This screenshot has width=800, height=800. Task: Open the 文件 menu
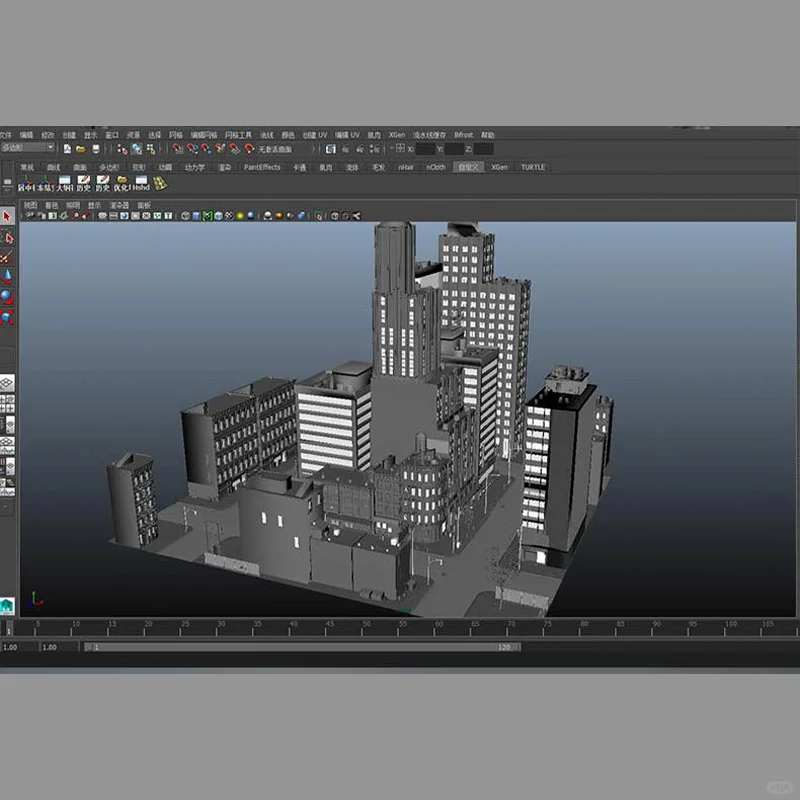click(6, 135)
